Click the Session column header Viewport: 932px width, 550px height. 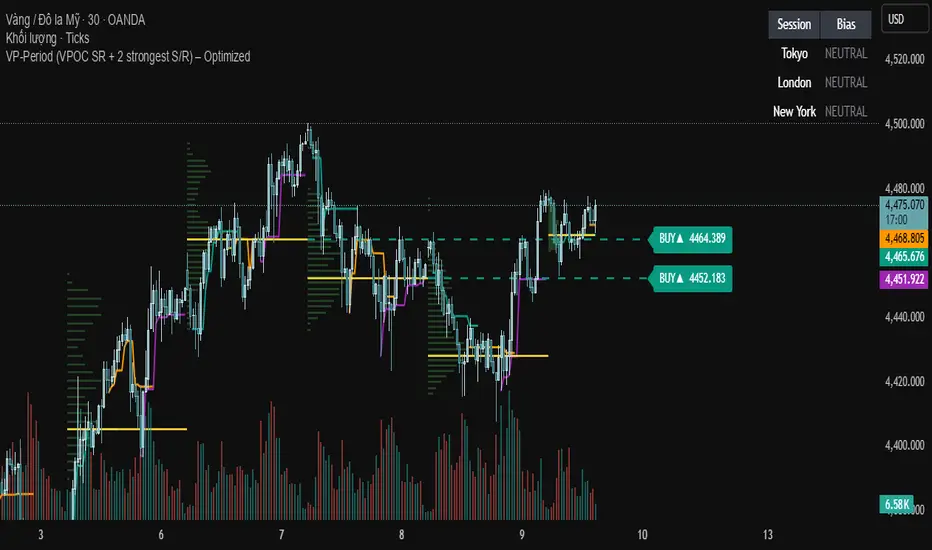794,24
